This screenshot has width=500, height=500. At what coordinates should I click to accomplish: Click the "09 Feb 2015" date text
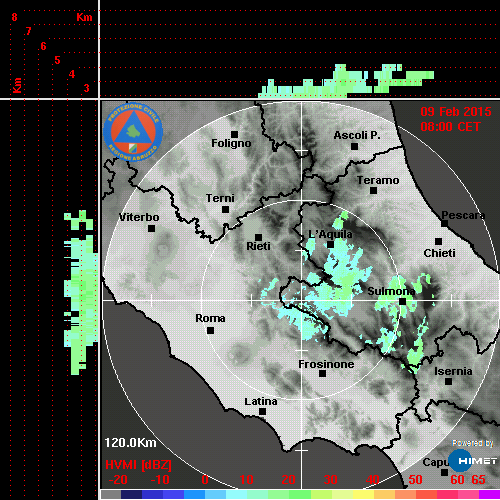pos(456,112)
